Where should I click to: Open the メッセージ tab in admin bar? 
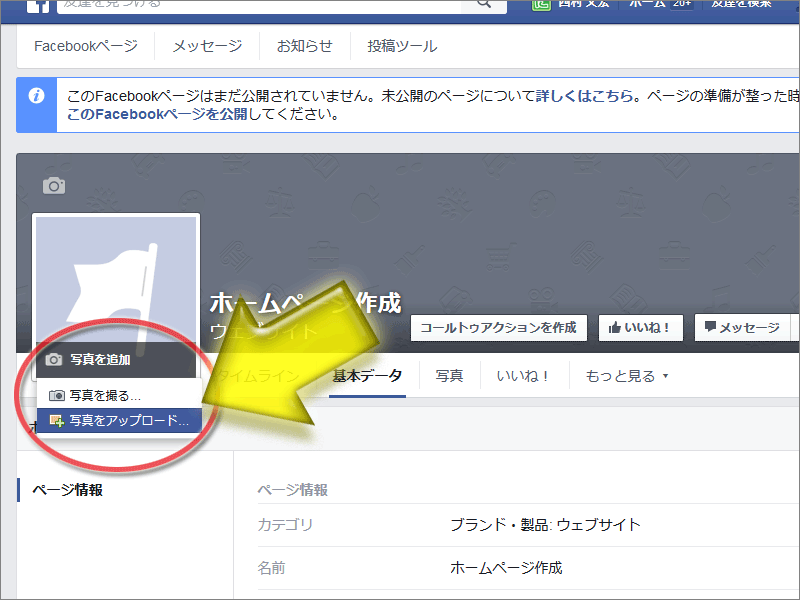tap(207, 46)
